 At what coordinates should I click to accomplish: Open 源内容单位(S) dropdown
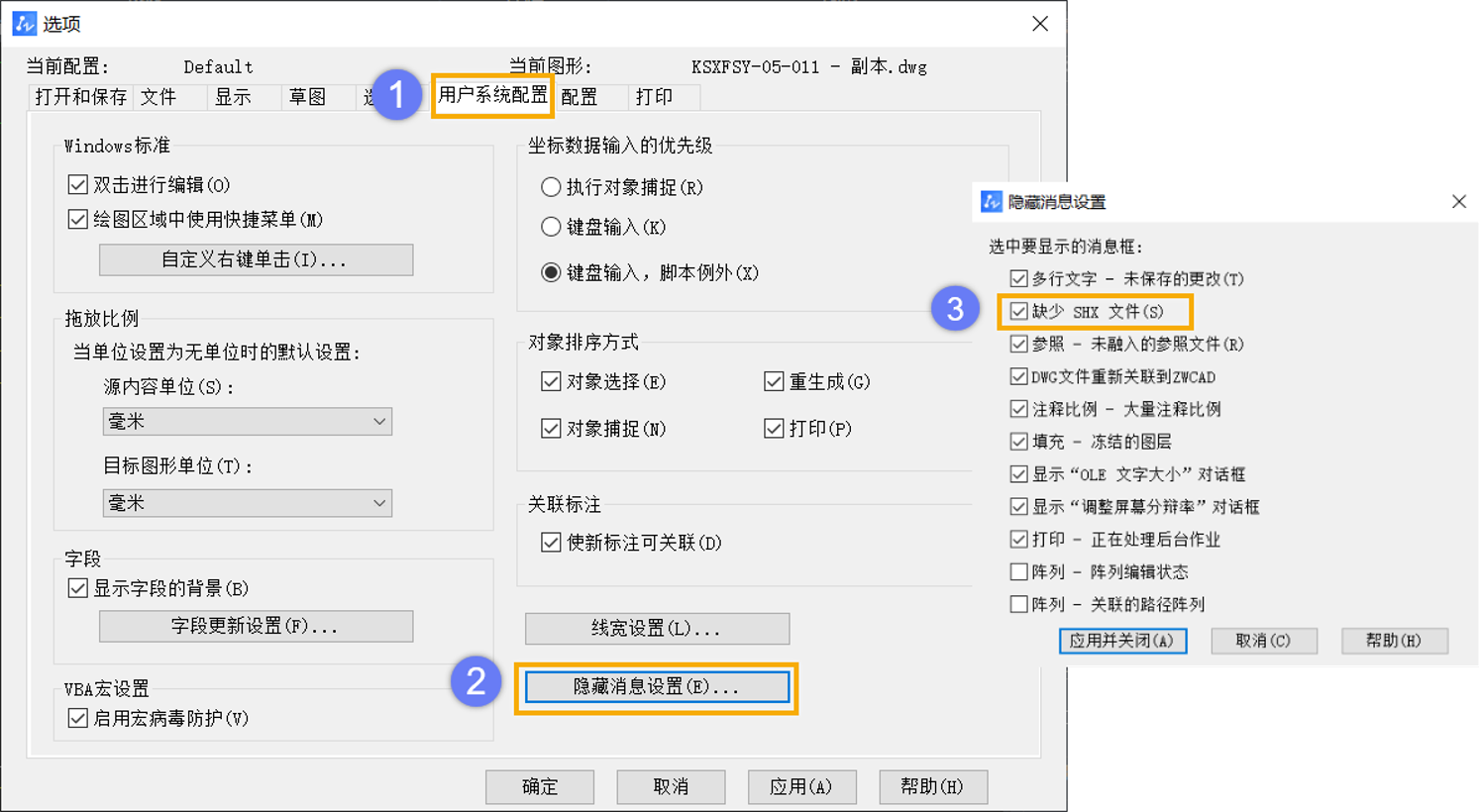pyautogui.click(x=247, y=421)
